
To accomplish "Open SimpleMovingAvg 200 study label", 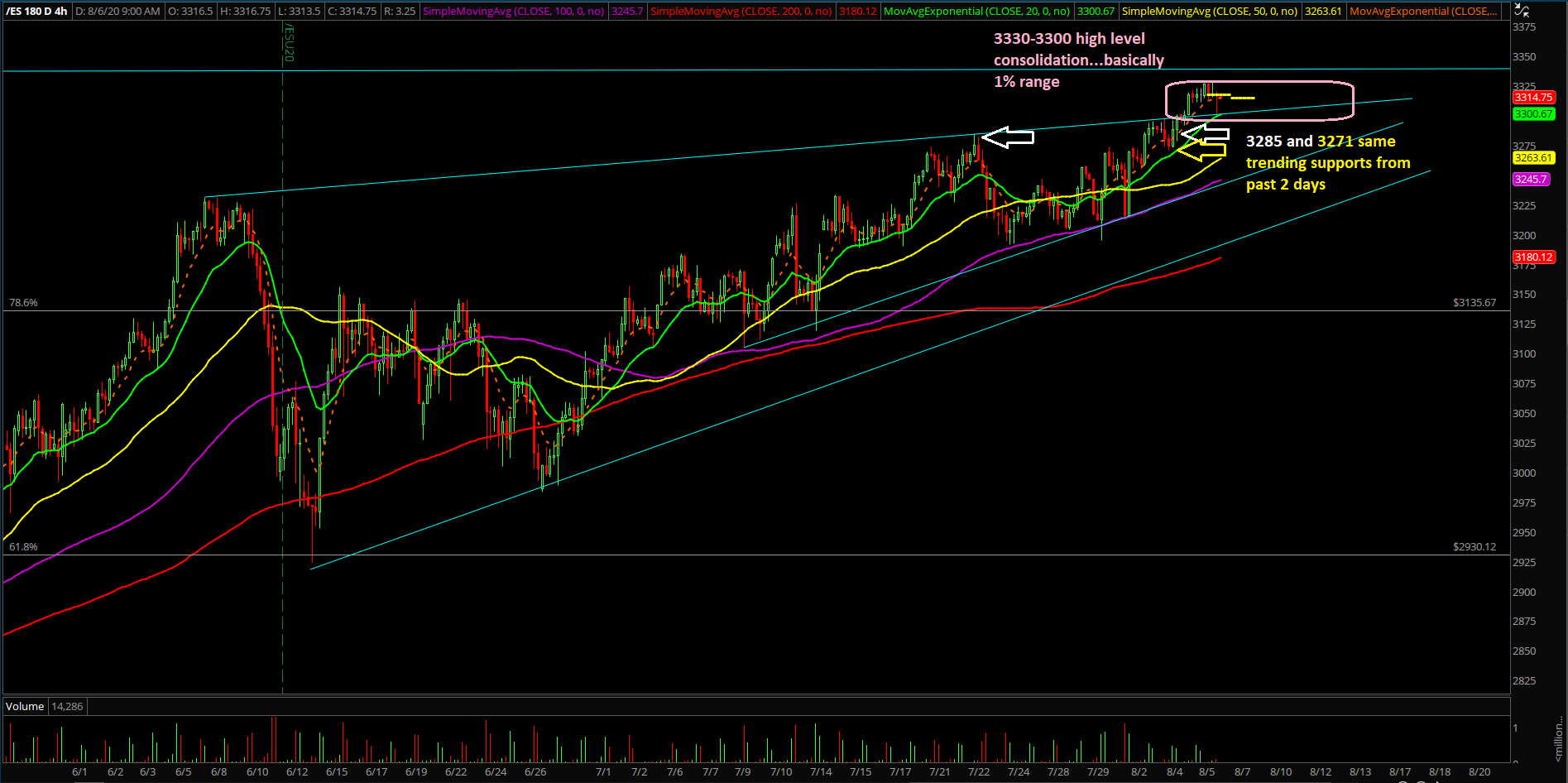I will coord(741,12).
